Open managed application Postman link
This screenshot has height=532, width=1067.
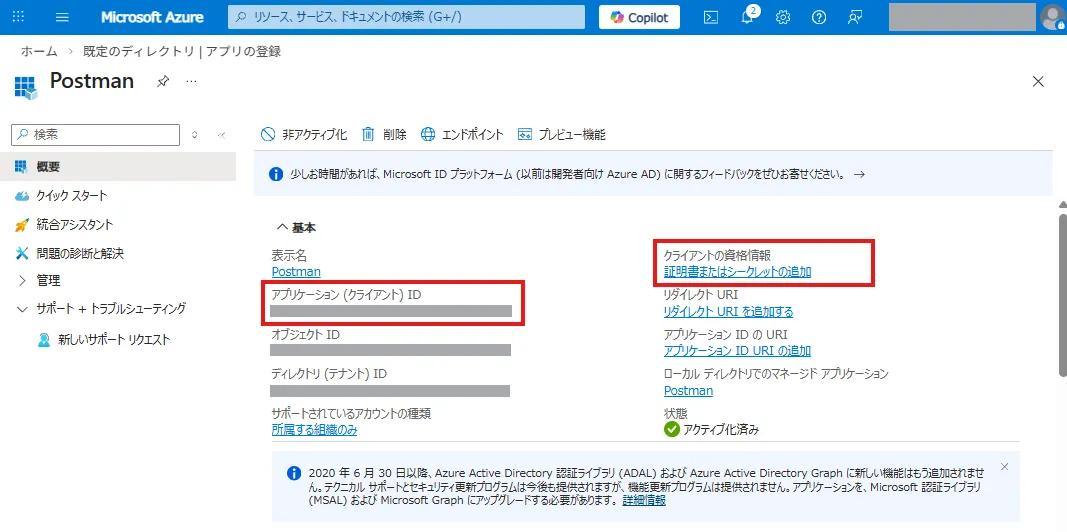(688, 390)
